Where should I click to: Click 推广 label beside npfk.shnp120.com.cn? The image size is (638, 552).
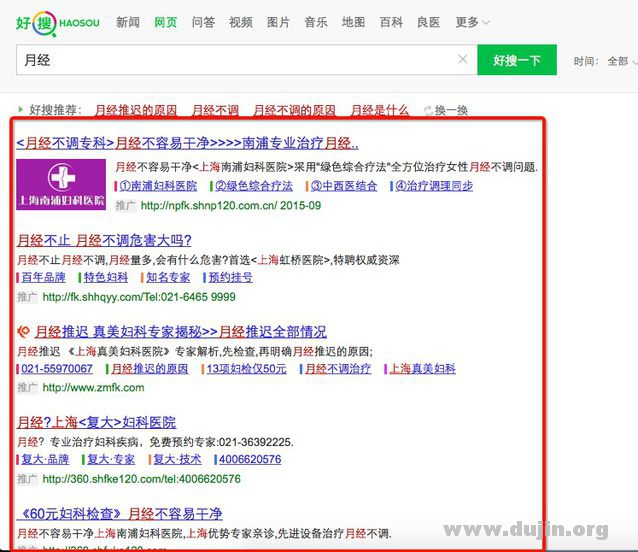[x=126, y=205]
